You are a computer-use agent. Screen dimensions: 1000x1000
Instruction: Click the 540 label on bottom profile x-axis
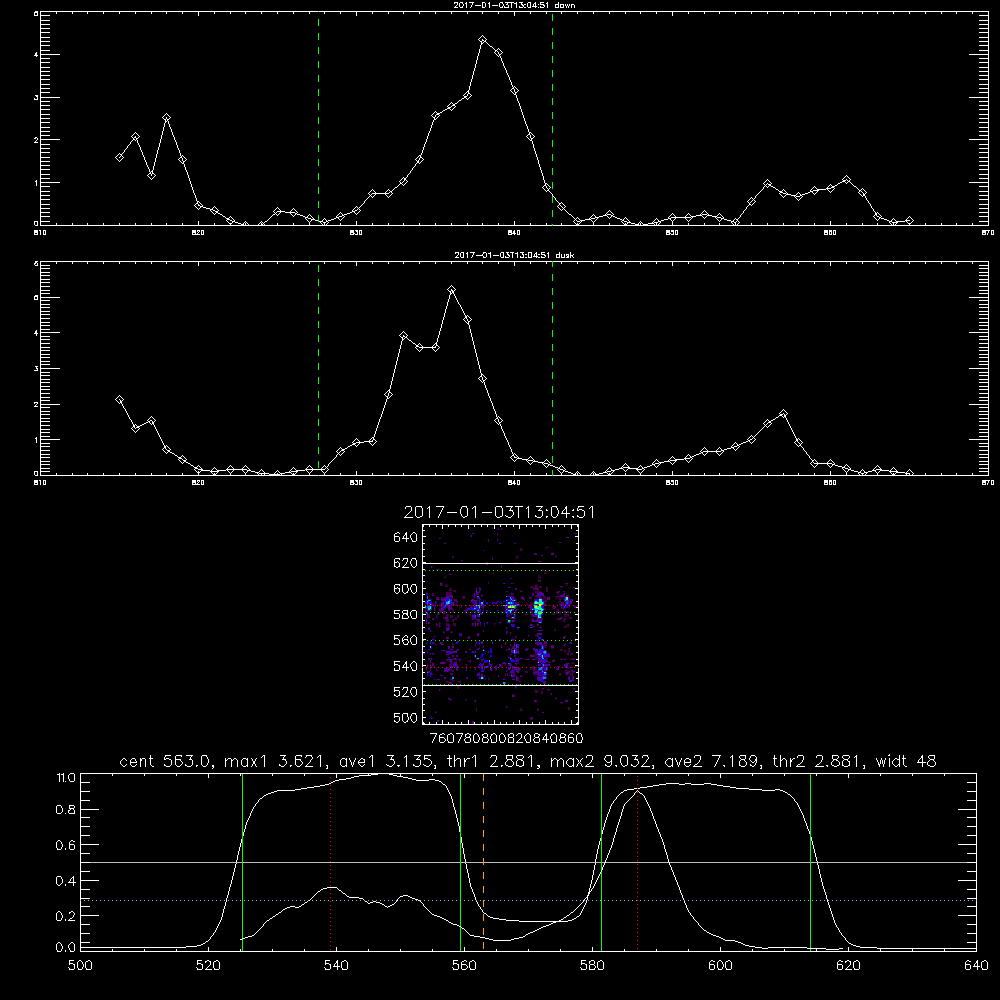click(x=336, y=966)
